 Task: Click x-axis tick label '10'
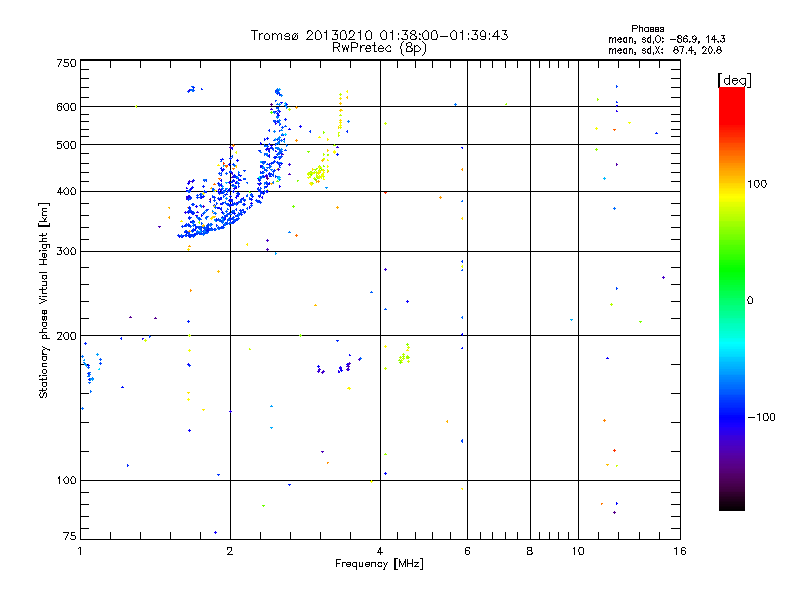click(x=578, y=551)
